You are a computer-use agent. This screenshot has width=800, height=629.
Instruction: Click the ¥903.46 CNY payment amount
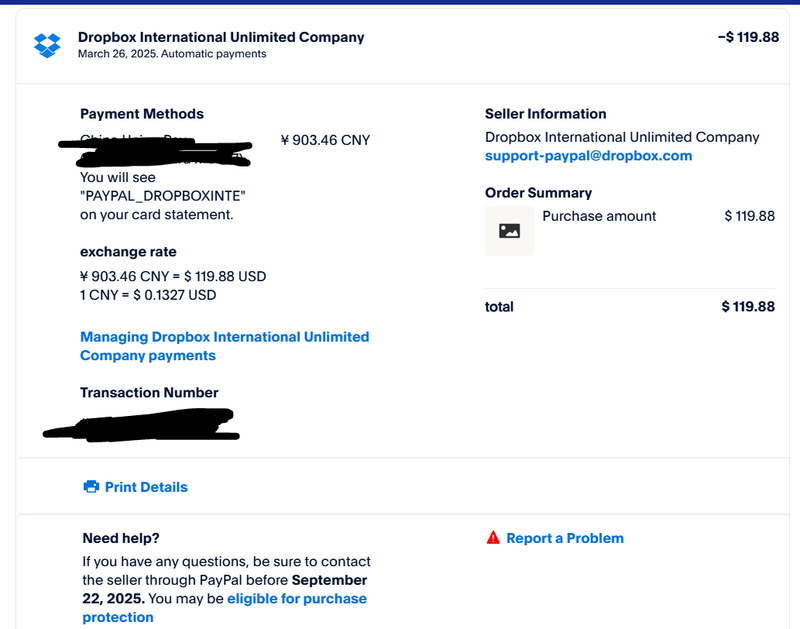click(x=325, y=140)
